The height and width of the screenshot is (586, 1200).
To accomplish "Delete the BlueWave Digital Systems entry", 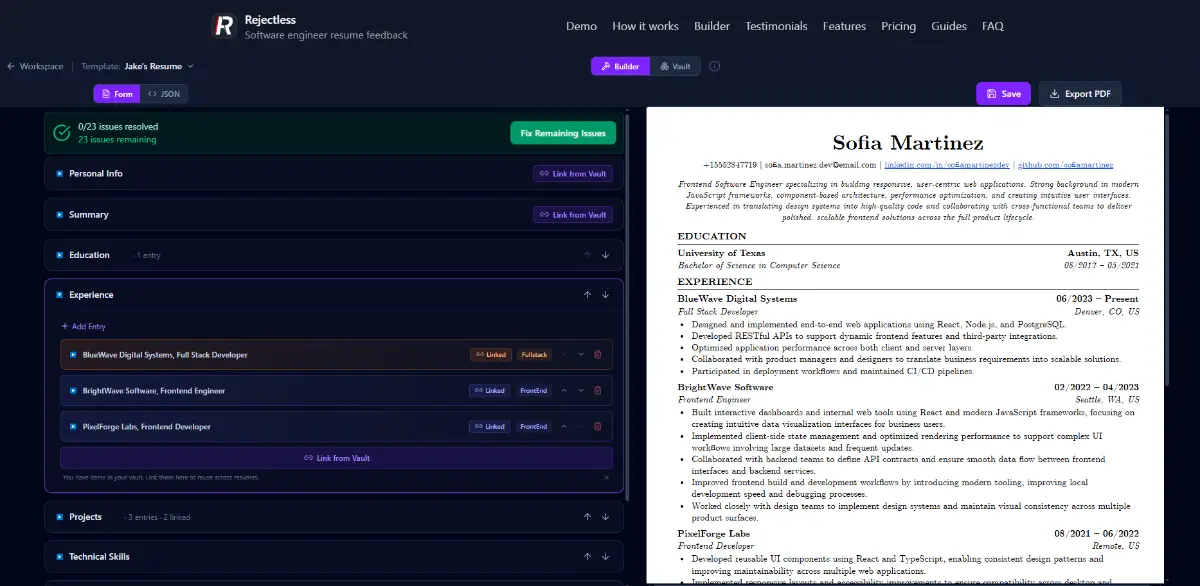I will 598,355.
